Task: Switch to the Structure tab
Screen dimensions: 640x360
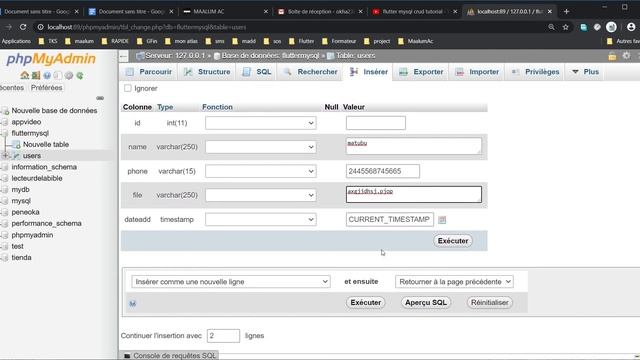Action: [x=207, y=72]
